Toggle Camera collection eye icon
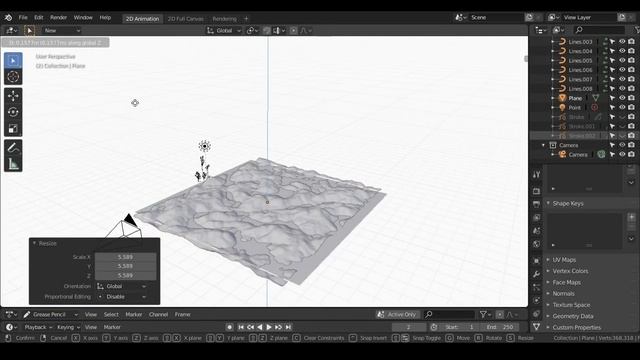The height and width of the screenshot is (360, 640). tap(622, 145)
